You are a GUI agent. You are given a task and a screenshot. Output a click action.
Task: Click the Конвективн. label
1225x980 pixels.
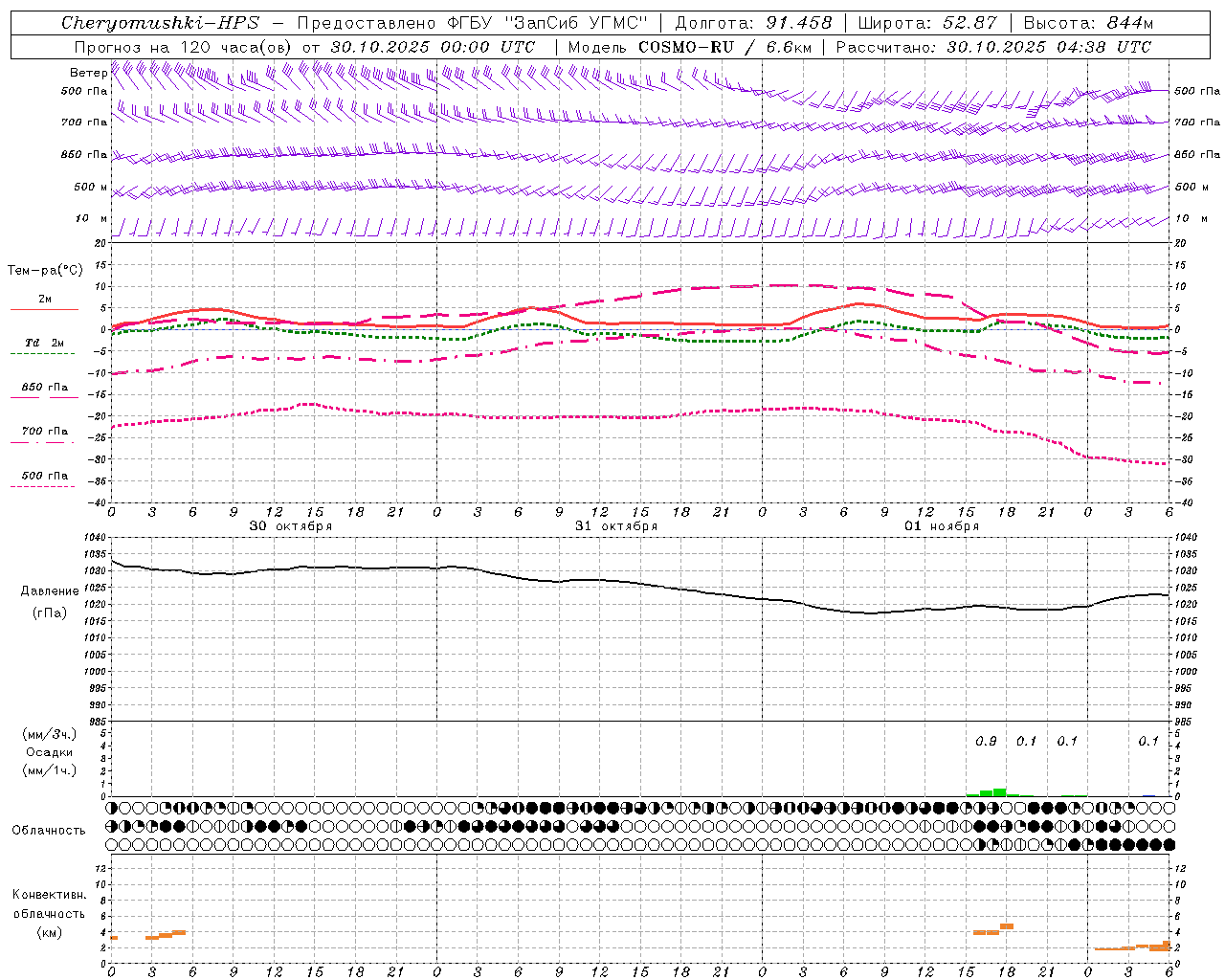pyautogui.click(x=50, y=895)
